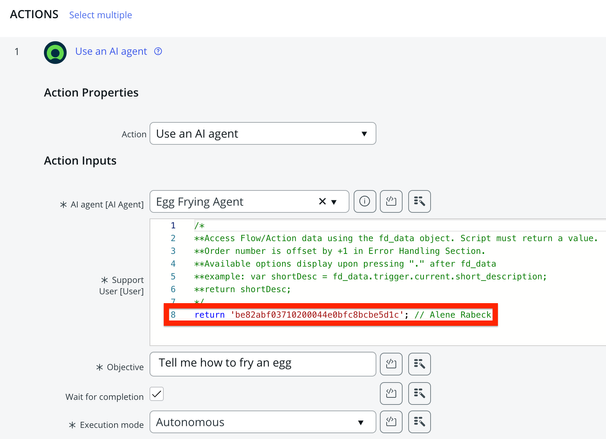Click the 'Action Inputs' heading
The image size is (606, 439).
[x=80, y=161]
